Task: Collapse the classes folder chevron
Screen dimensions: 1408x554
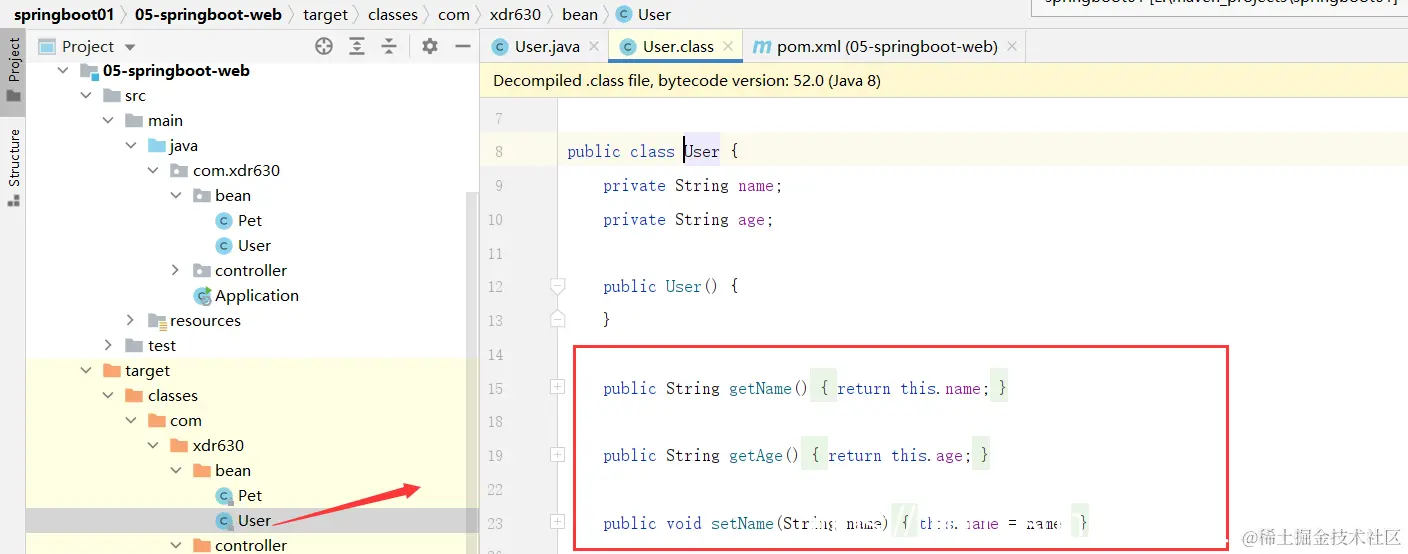Action: tap(108, 396)
